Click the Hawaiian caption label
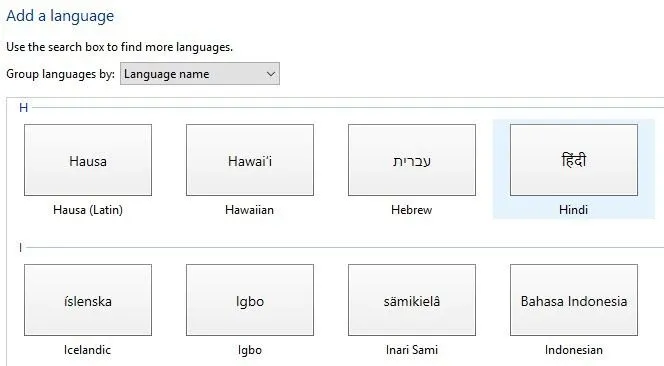Image resolution: width=664 pixels, height=366 pixels. click(x=249, y=210)
